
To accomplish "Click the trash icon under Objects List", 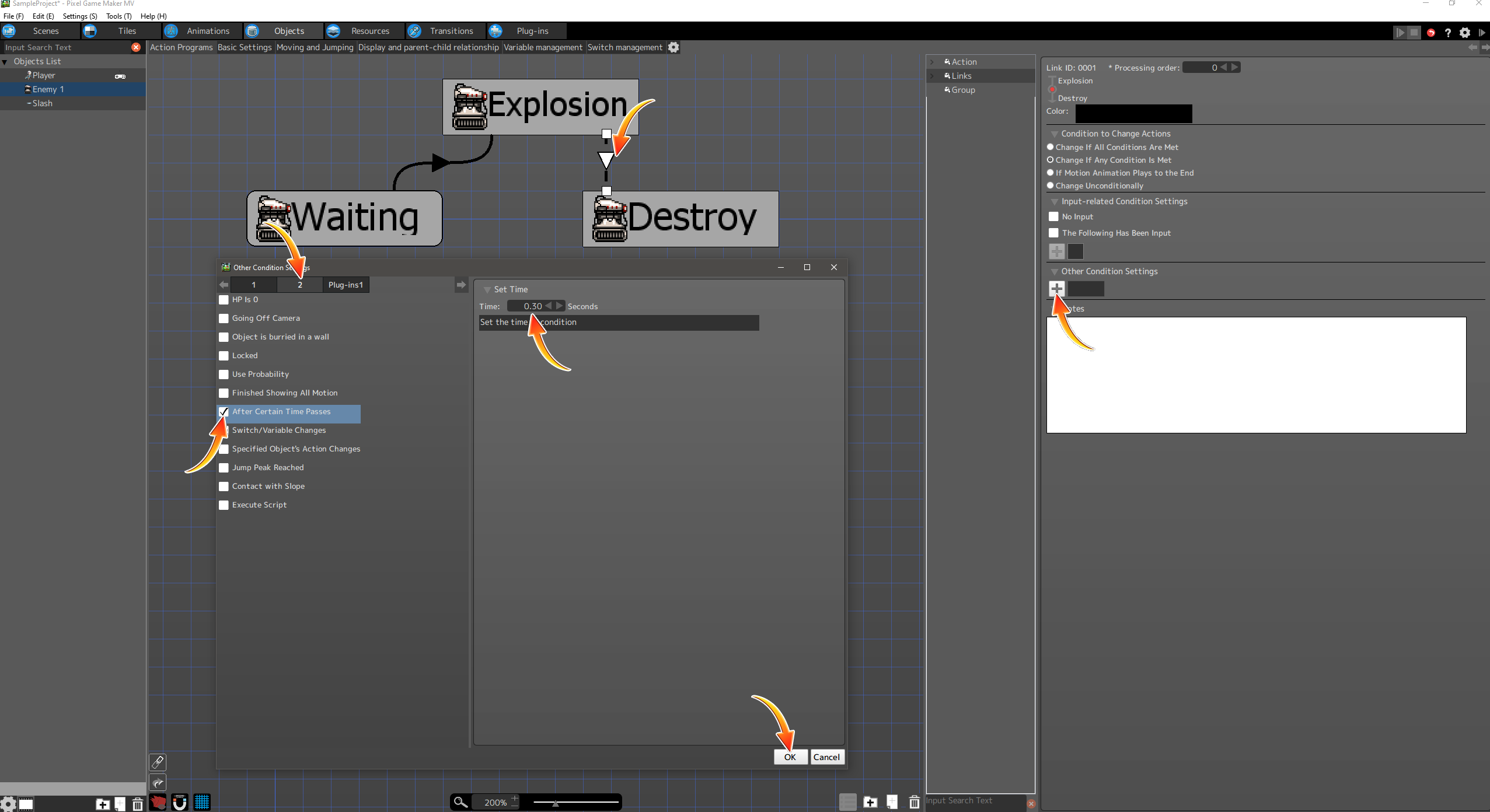I will (x=137, y=804).
